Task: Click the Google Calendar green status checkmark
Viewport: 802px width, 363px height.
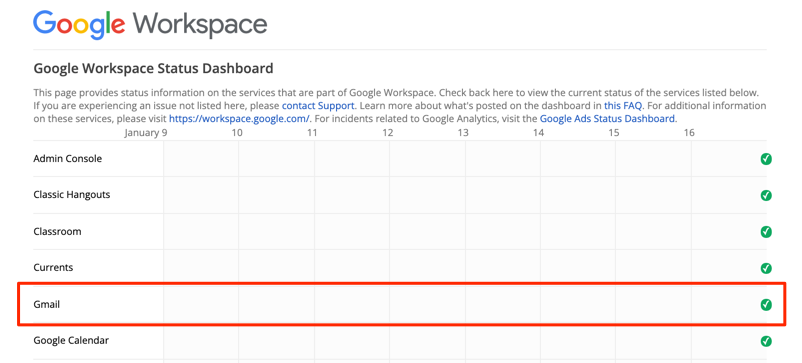Action: pos(766,341)
